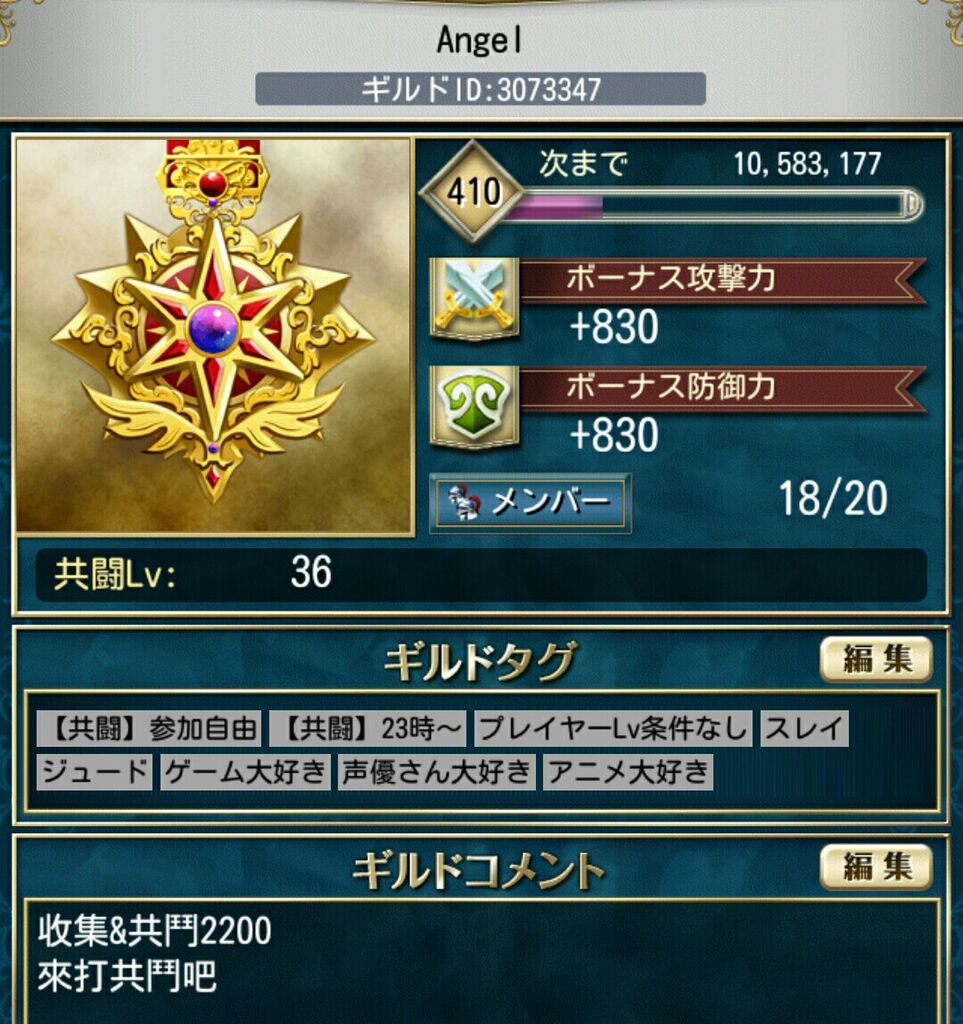The height and width of the screenshot is (1024, 963).
Task: Select the スレイ tag
Action: coord(804,728)
